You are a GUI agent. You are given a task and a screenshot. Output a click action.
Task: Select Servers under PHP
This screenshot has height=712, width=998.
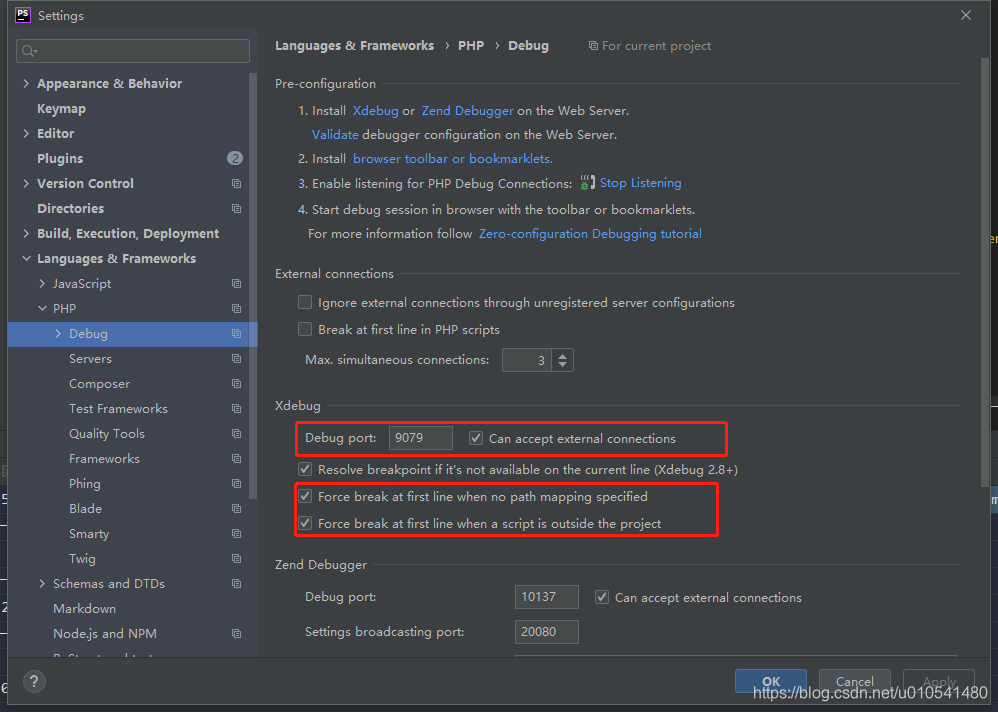coord(90,359)
